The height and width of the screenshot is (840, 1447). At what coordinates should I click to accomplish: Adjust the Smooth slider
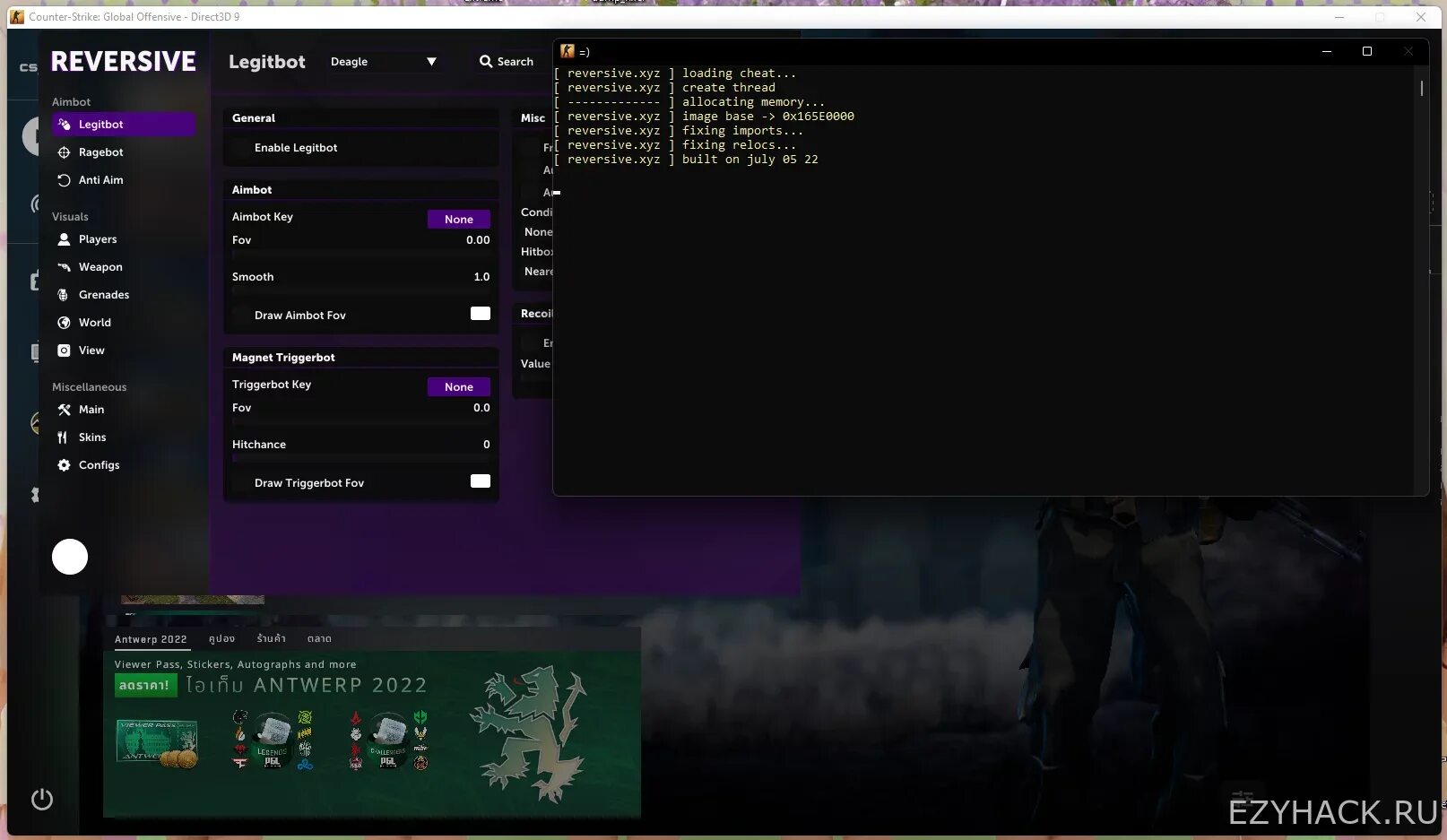click(x=361, y=291)
